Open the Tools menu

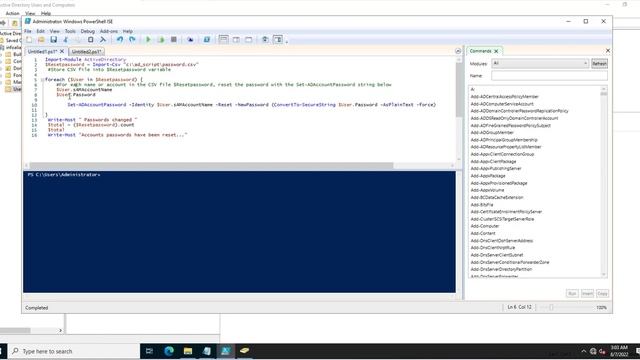click(x=70, y=31)
